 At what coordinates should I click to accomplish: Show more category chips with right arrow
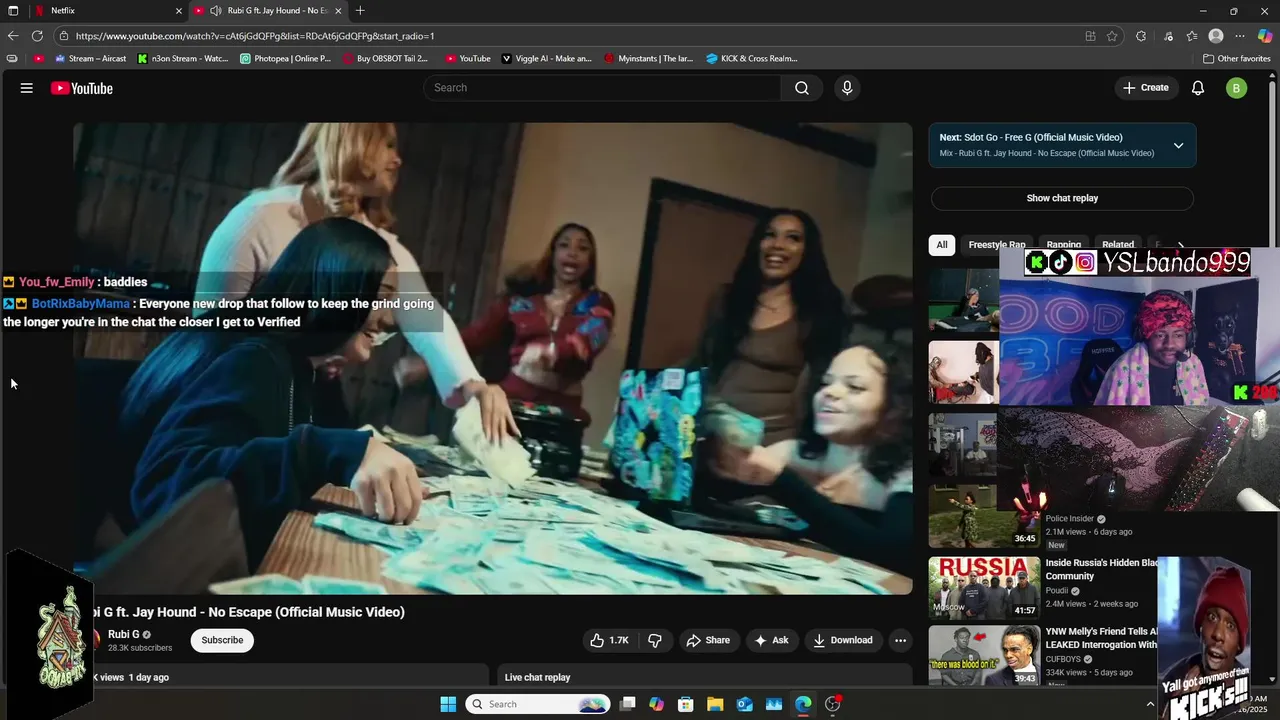pyautogui.click(x=1180, y=245)
